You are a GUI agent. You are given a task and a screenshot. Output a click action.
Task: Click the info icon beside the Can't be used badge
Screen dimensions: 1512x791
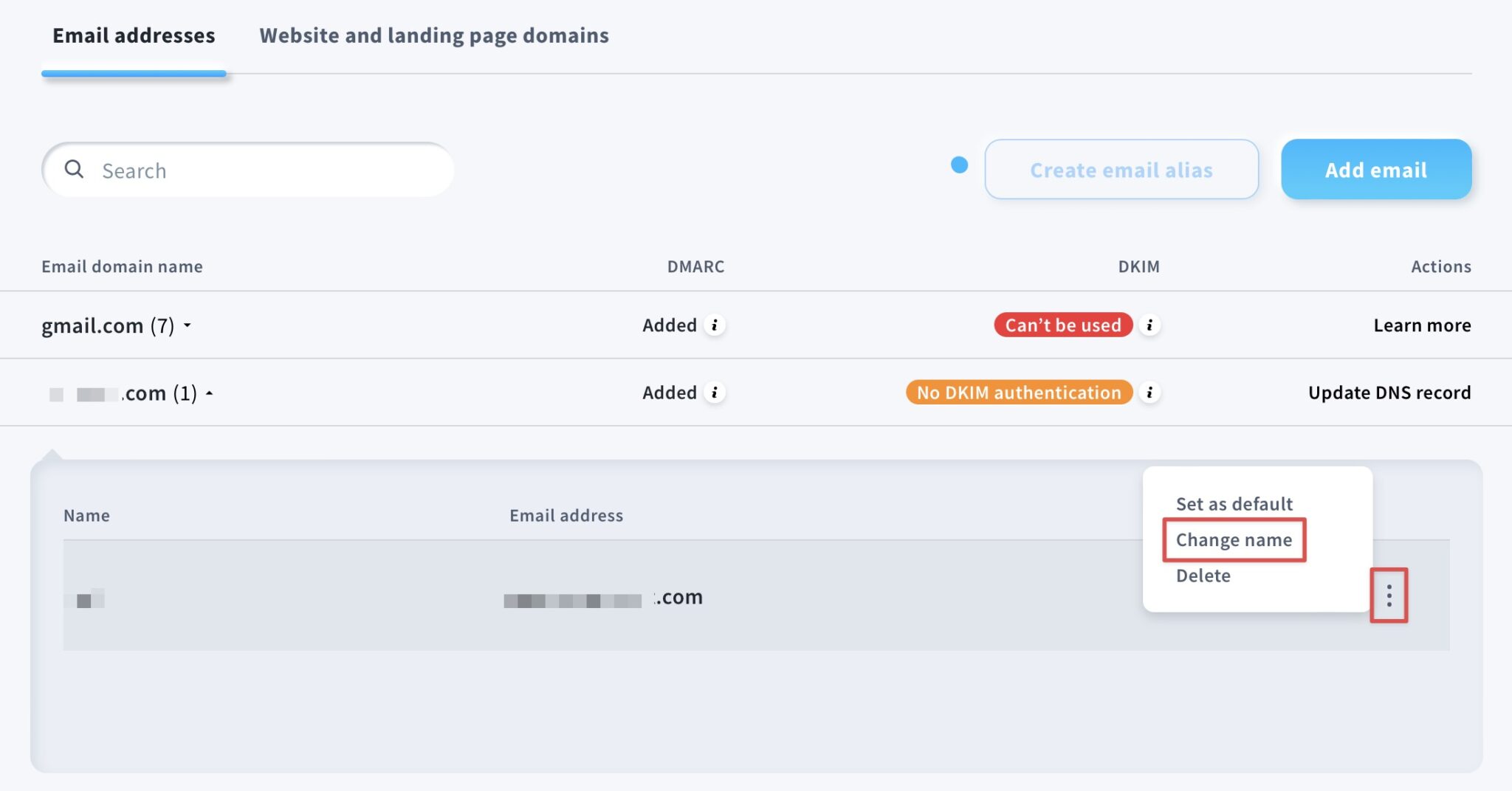[1150, 325]
